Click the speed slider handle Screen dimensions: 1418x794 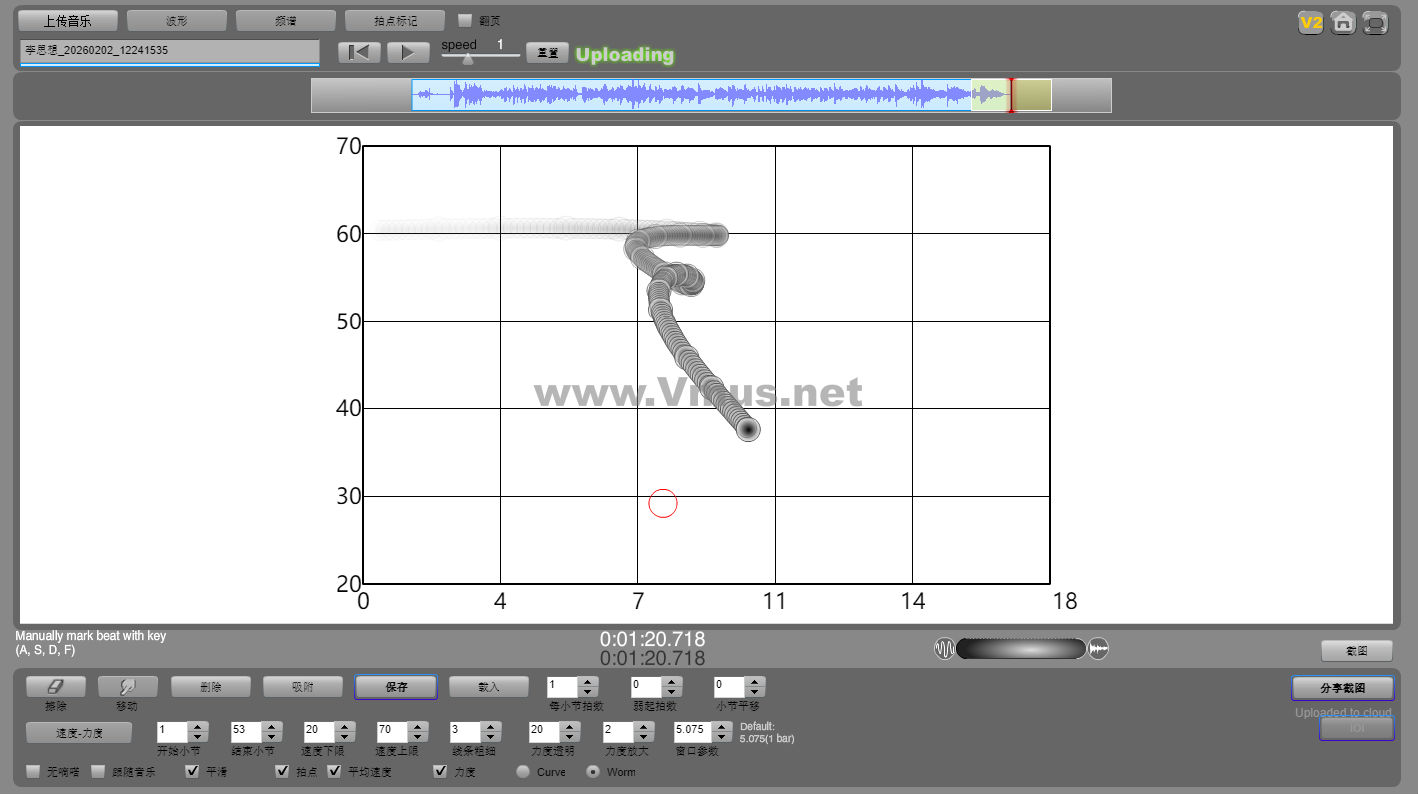click(467, 59)
